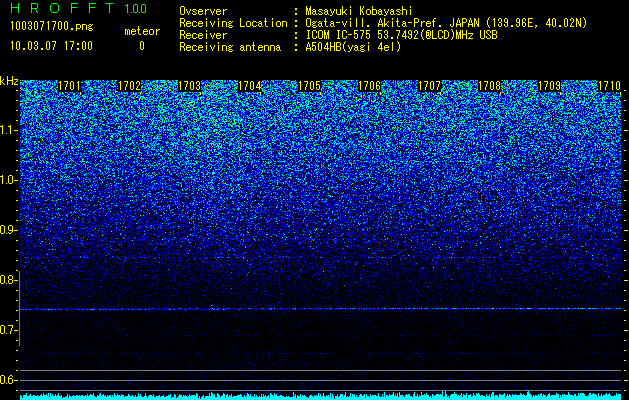Click the 1.1 kHz axis label
629x400 pixels.
[x=9, y=130]
